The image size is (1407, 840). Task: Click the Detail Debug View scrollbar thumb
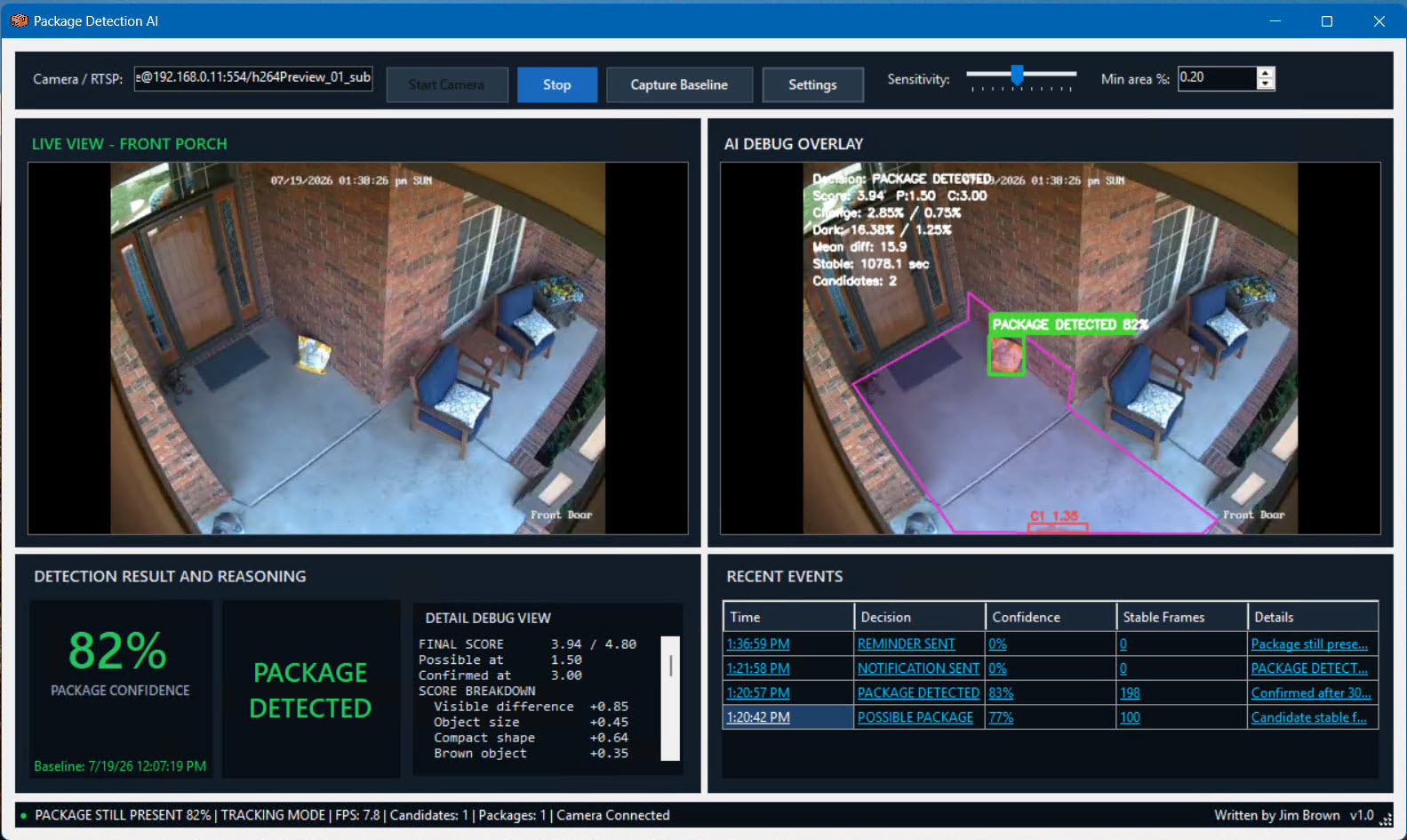click(670, 665)
